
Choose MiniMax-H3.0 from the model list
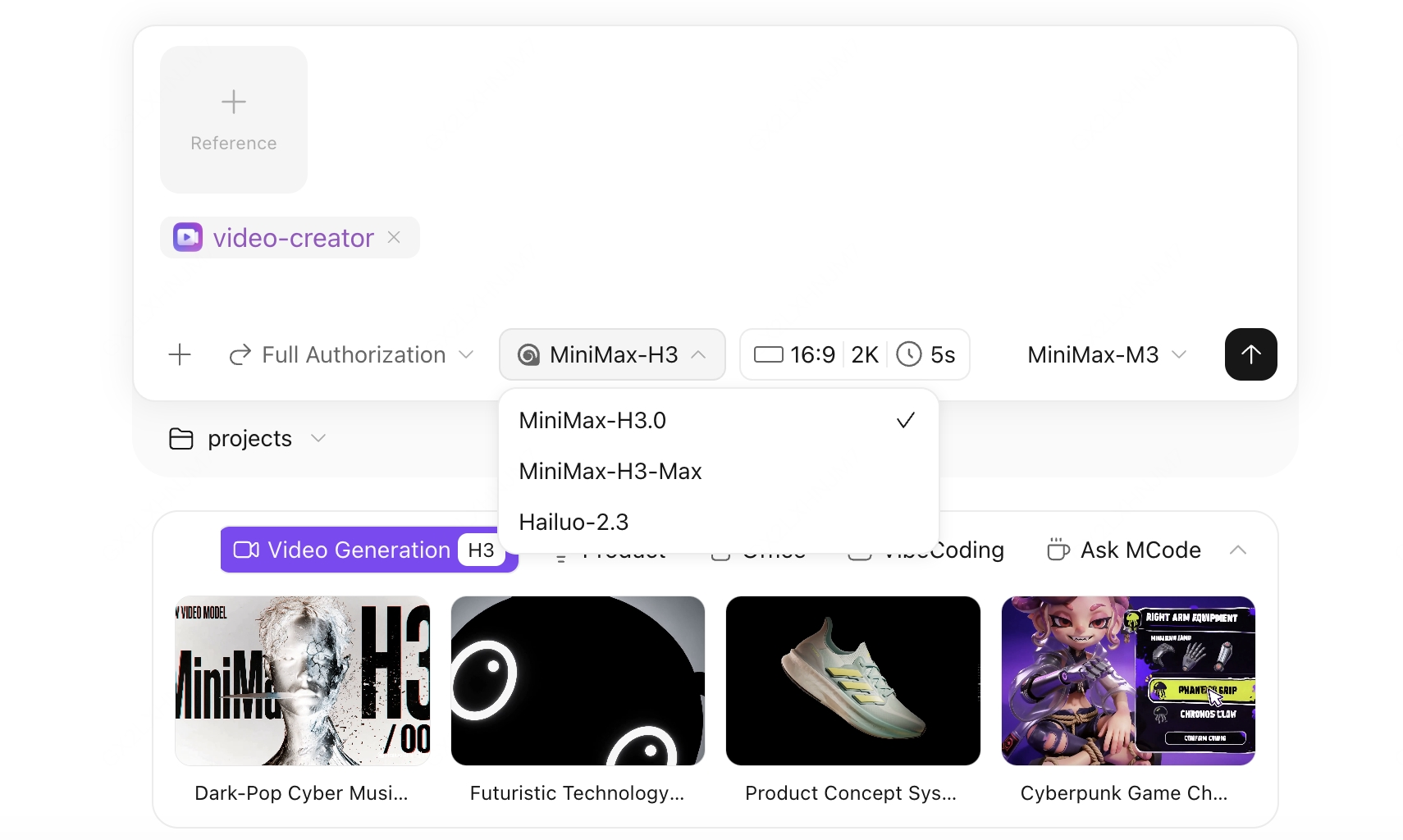(x=718, y=420)
